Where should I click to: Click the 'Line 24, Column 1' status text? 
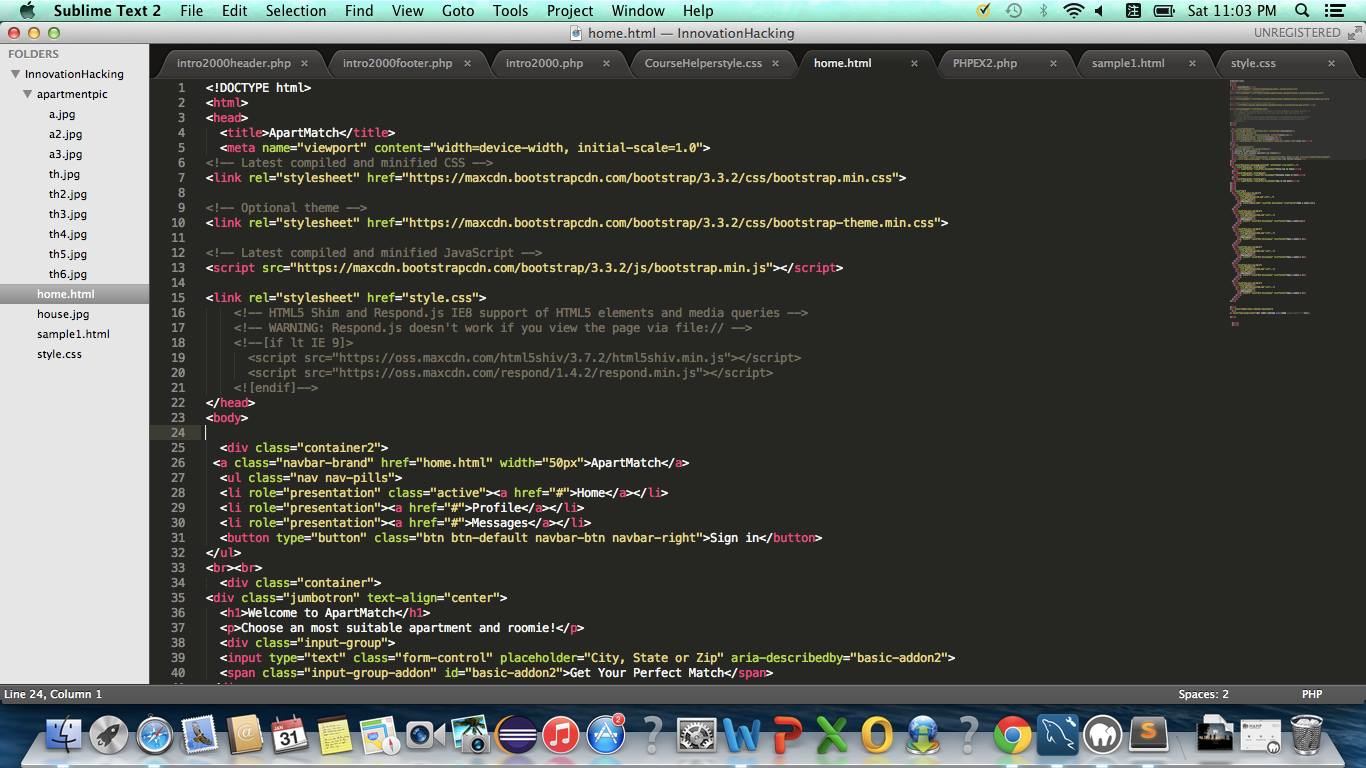(53, 694)
